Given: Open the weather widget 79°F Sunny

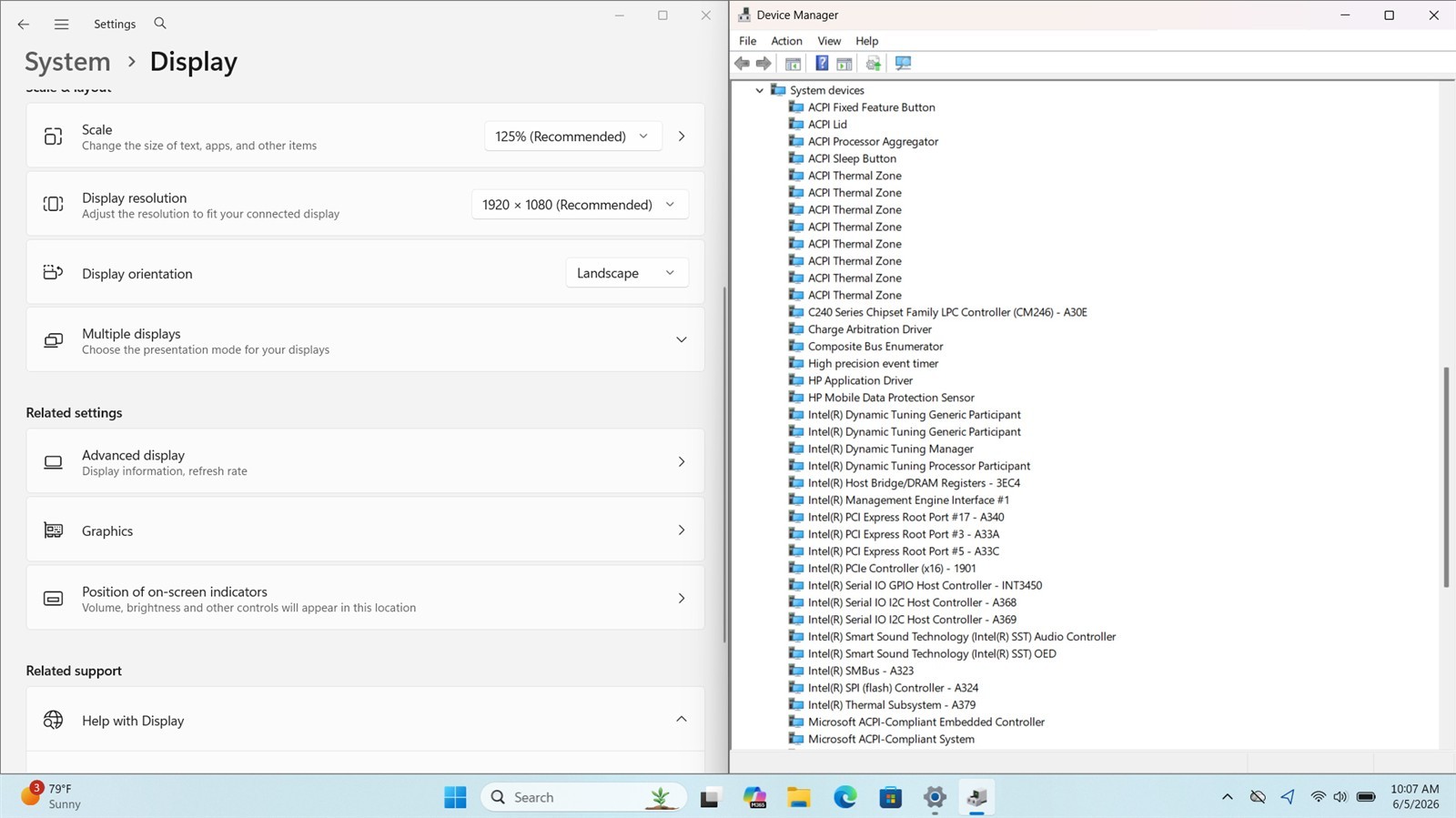Looking at the screenshot, I should click(51, 796).
